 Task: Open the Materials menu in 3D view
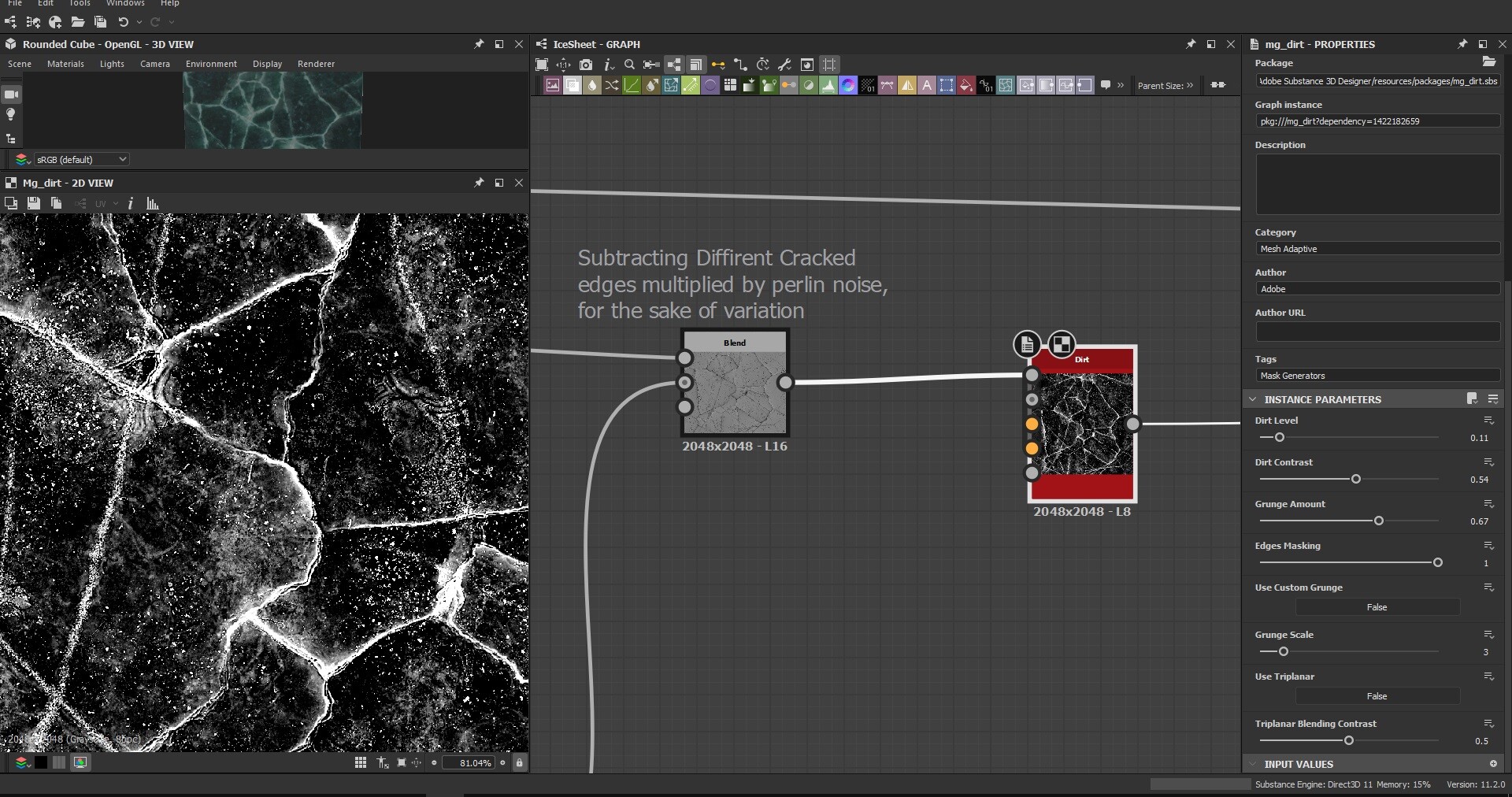point(65,64)
